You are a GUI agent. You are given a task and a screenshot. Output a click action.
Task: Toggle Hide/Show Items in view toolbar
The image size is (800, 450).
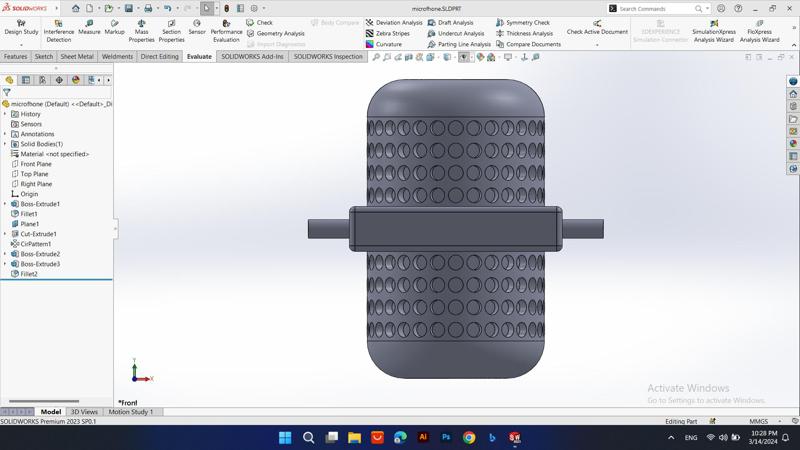463,57
